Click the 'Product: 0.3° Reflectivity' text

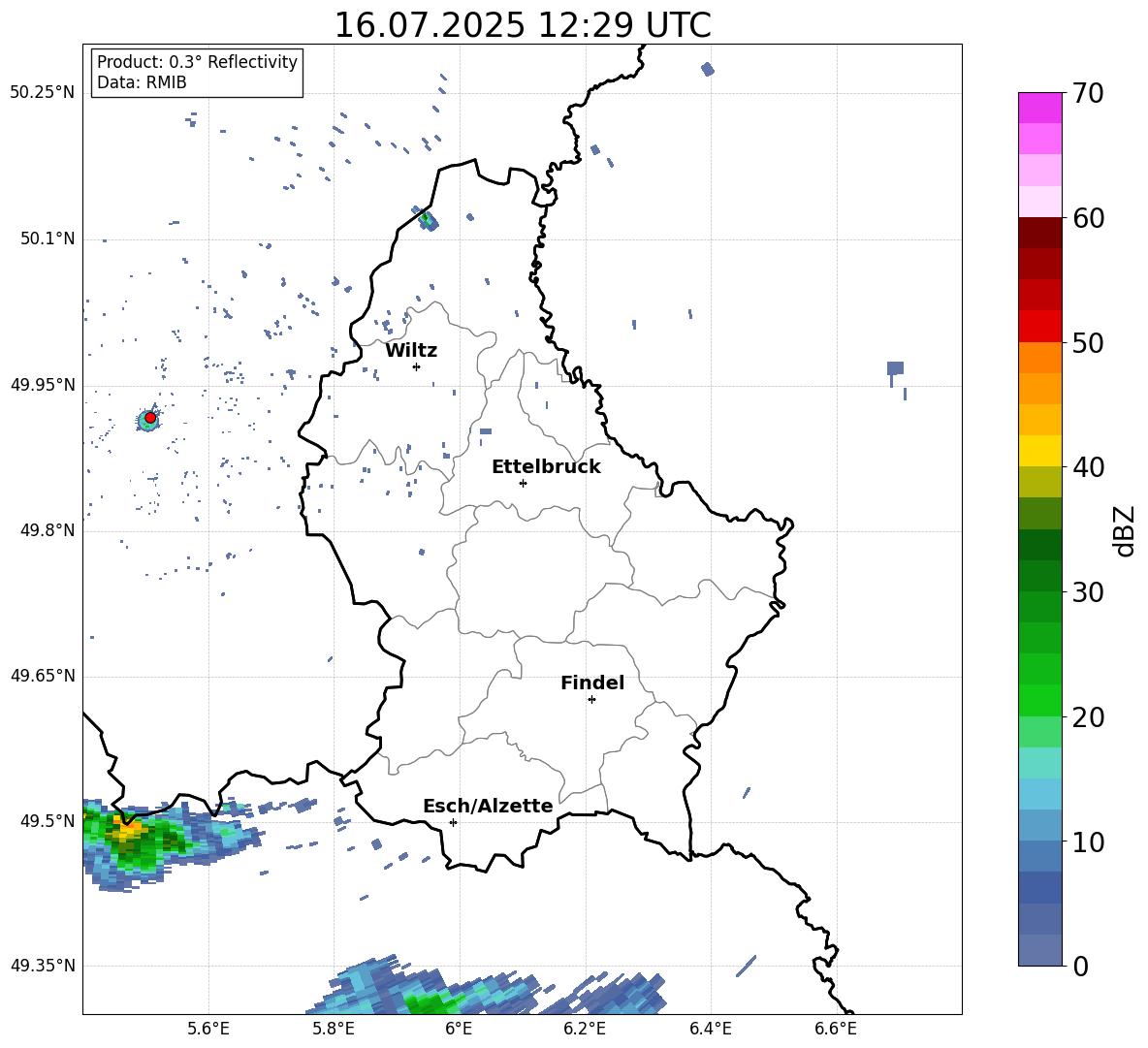tap(197, 62)
